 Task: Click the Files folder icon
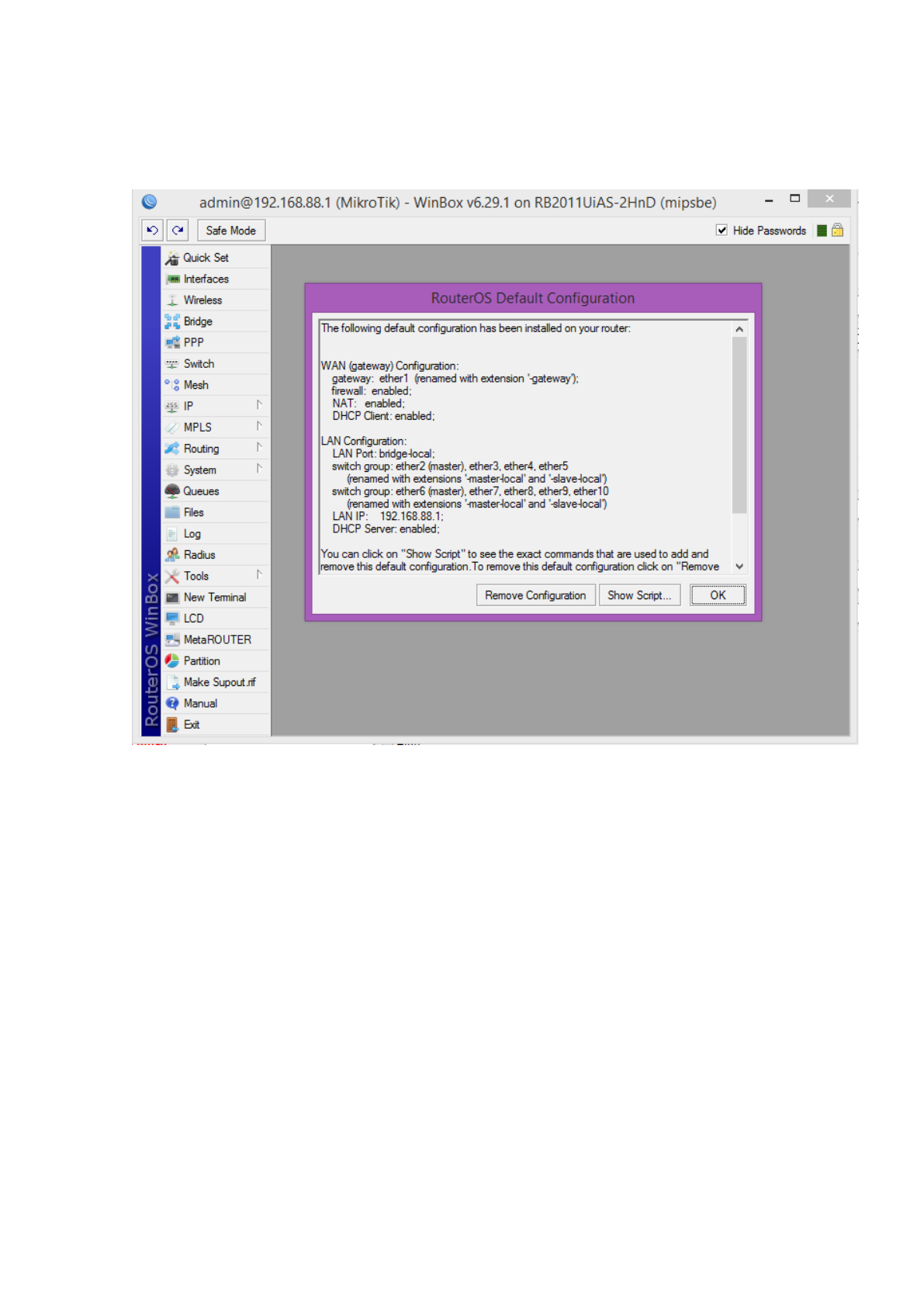172,512
